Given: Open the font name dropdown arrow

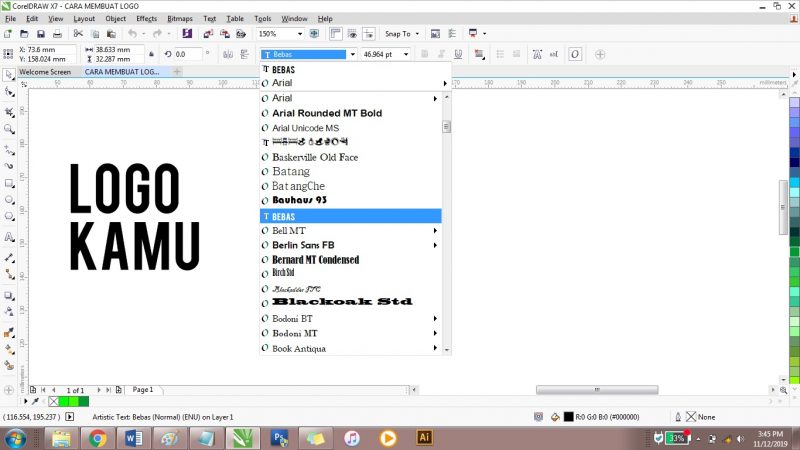Looking at the screenshot, I should [x=353, y=54].
